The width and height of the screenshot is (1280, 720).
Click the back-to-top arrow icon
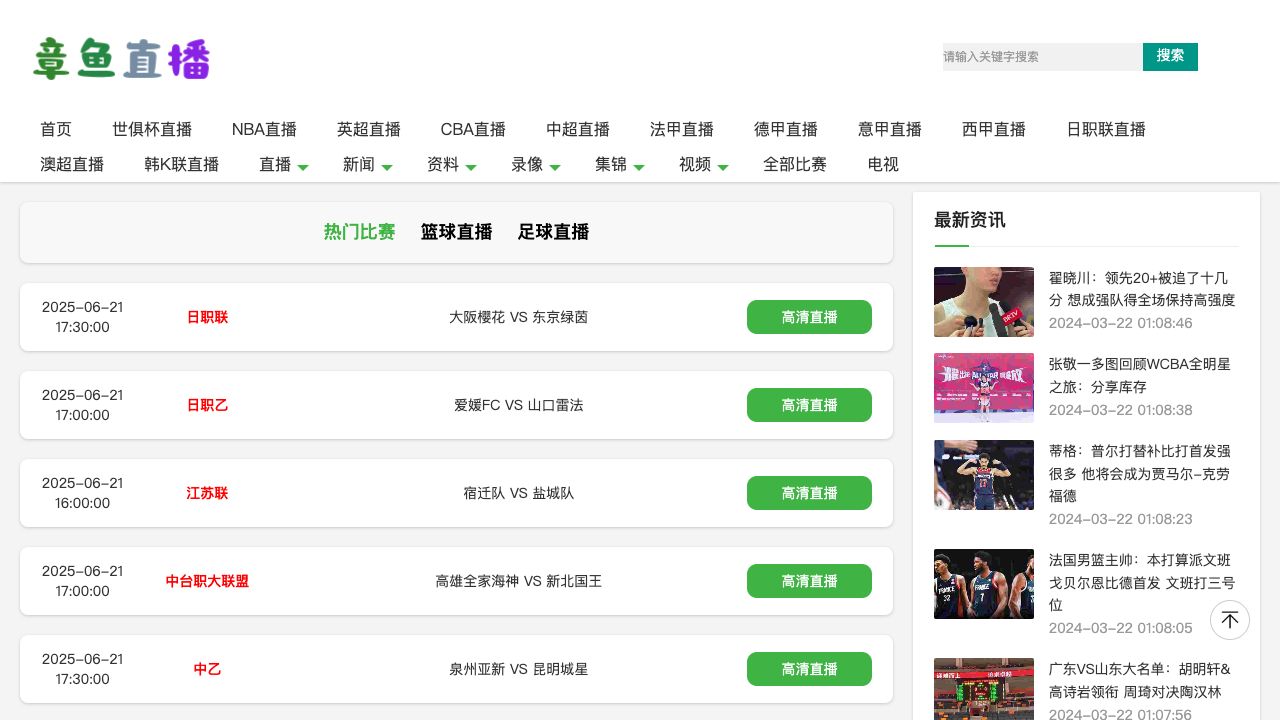(x=1230, y=620)
